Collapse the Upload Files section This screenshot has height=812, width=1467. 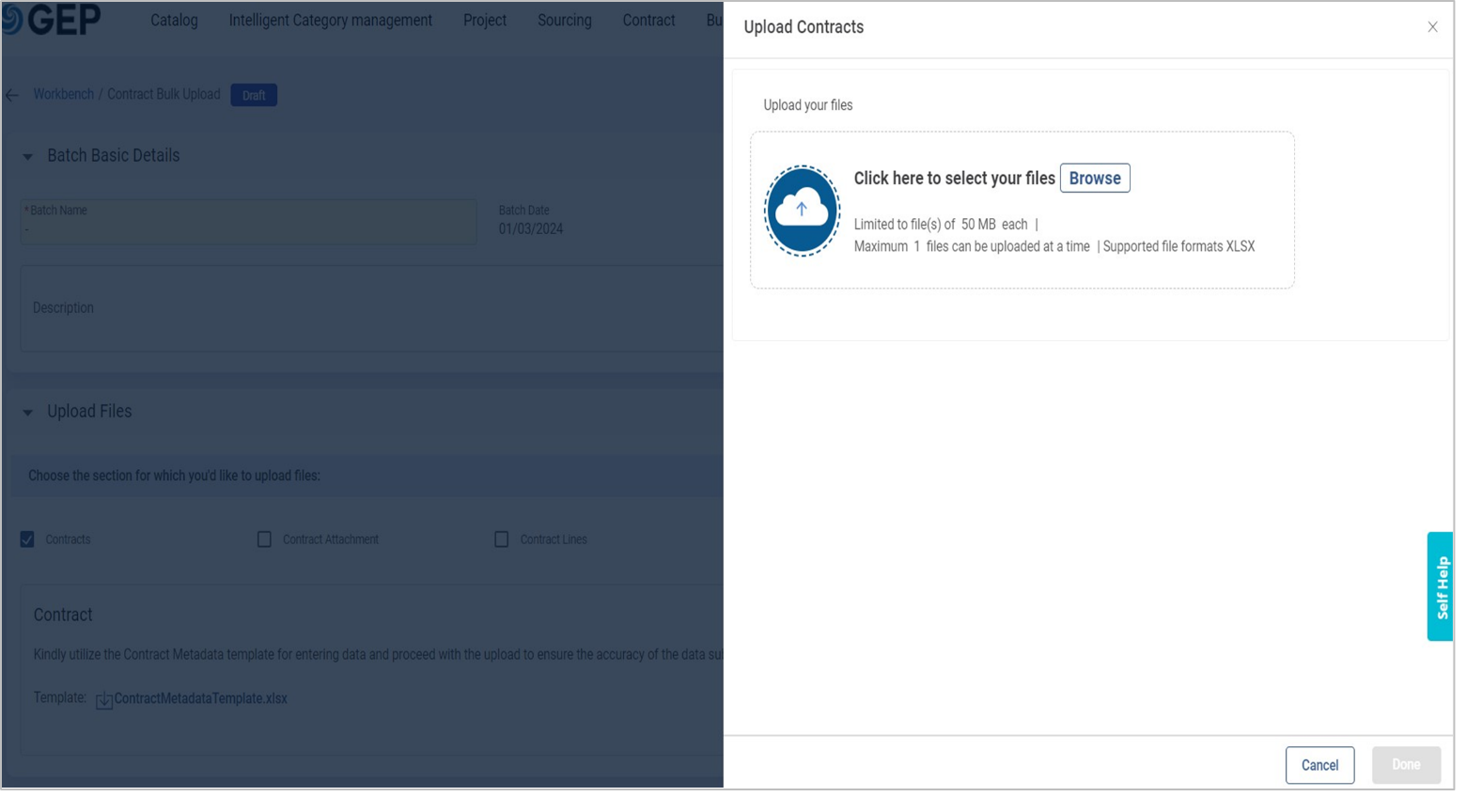coord(27,413)
